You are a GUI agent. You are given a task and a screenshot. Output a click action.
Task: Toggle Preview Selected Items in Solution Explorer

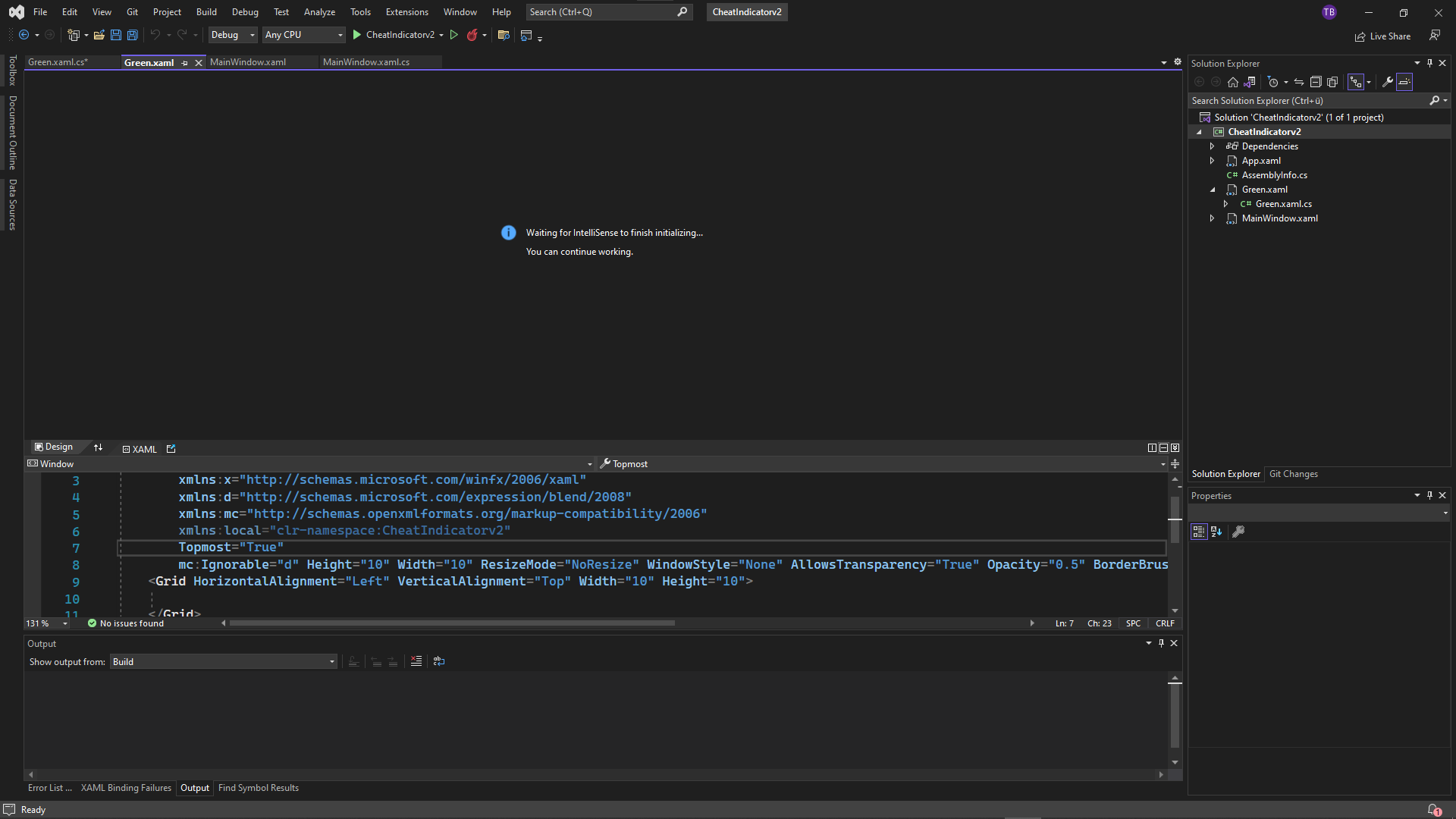pyautogui.click(x=1404, y=82)
